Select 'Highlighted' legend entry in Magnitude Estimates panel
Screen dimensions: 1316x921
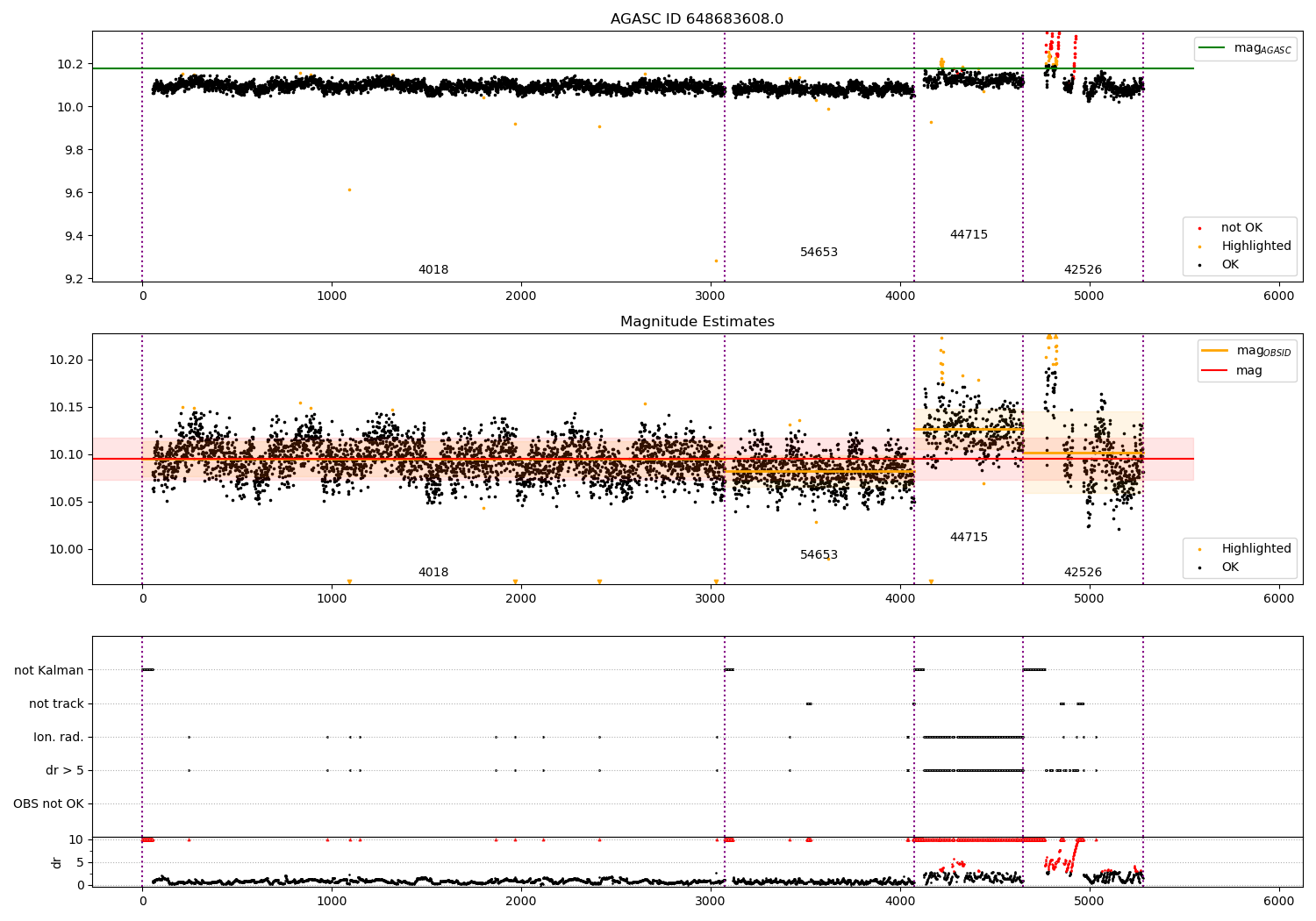coord(1256,549)
